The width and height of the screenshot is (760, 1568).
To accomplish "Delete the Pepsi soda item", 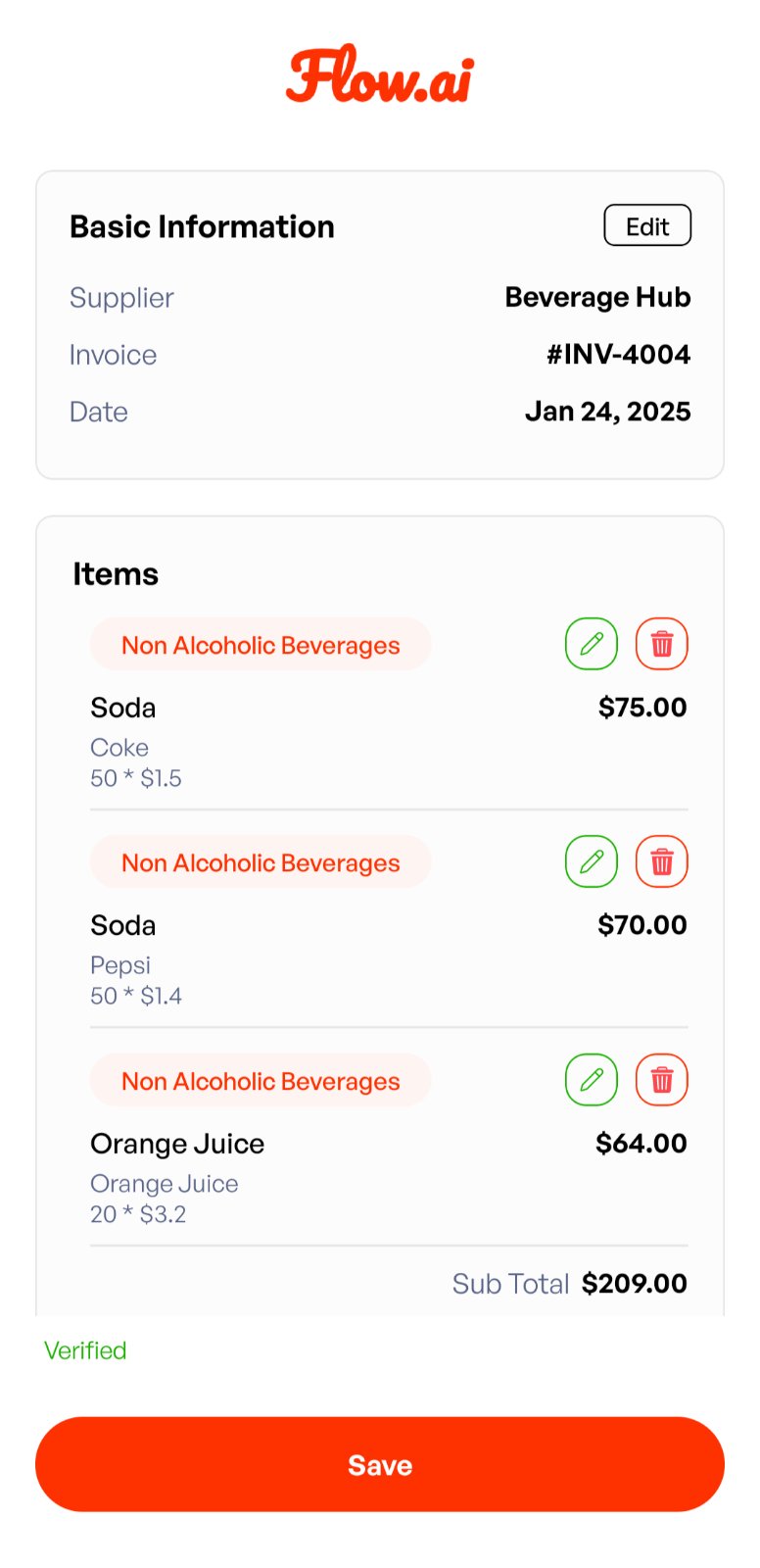I will (x=662, y=861).
